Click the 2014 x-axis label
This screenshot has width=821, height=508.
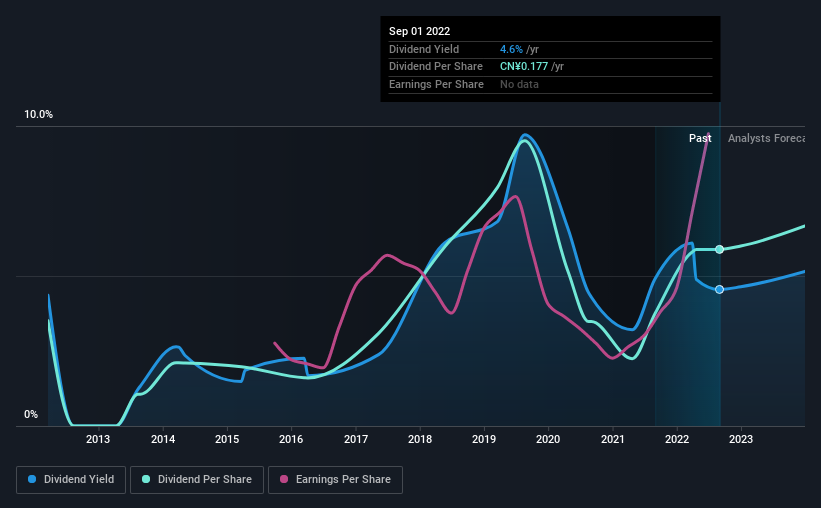click(x=163, y=439)
